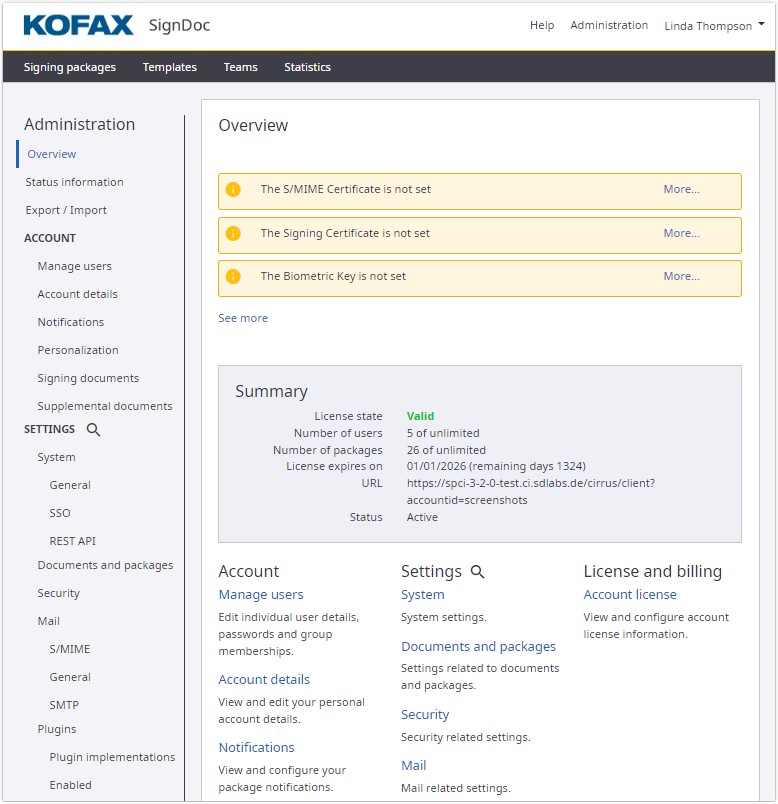The width and height of the screenshot is (778, 804).
Task: Select SSO under System settings
Action: click(x=62, y=513)
